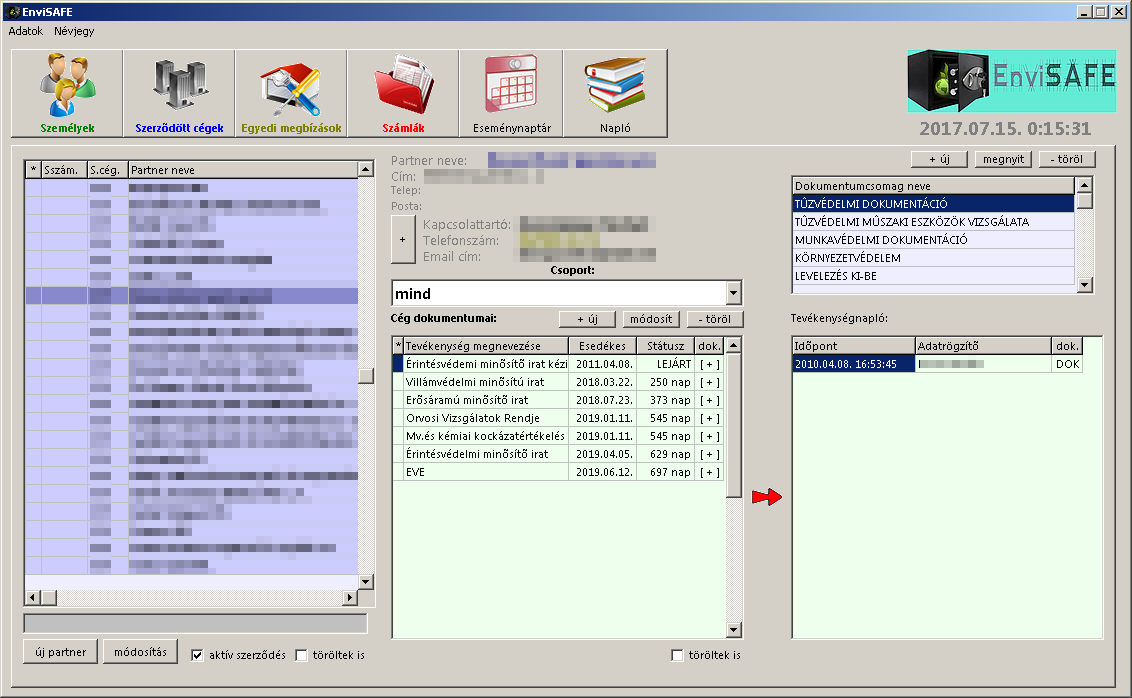Click the új partner button

point(60,652)
